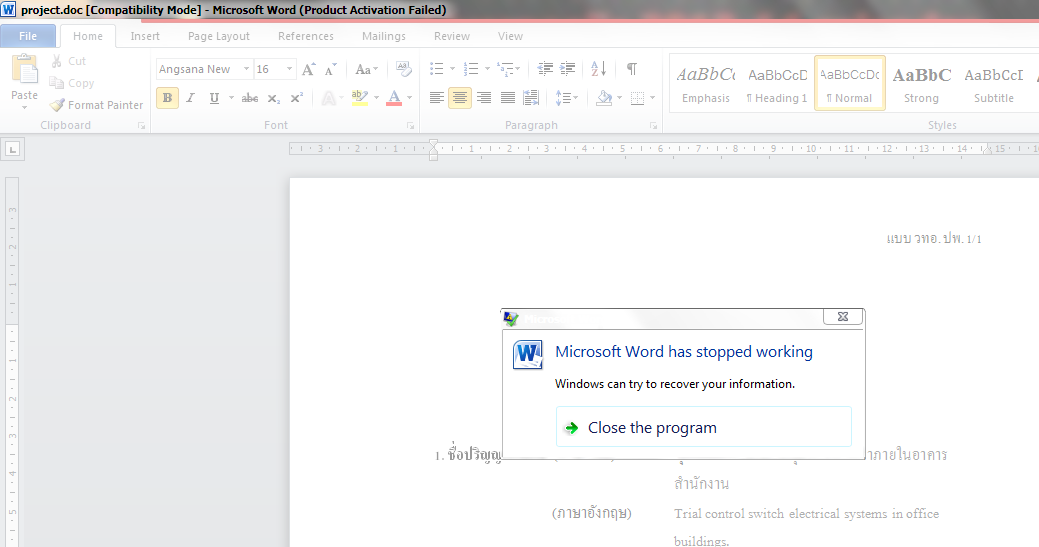Apply the Heading 1 style
The height and width of the screenshot is (547, 1039).
pyautogui.click(x=777, y=84)
